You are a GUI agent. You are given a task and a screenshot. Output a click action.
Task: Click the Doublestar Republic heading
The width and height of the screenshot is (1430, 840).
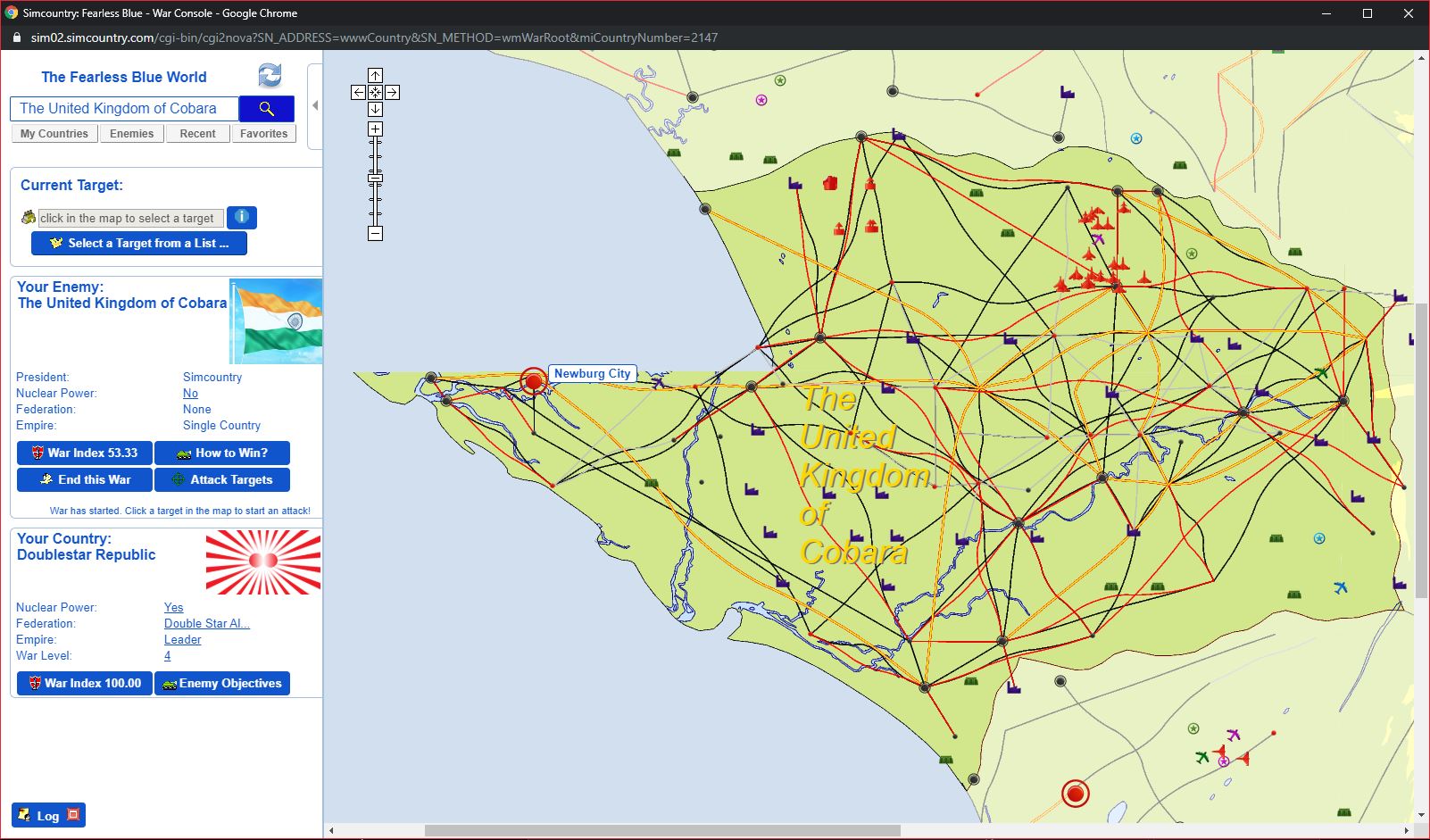pos(87,555)
